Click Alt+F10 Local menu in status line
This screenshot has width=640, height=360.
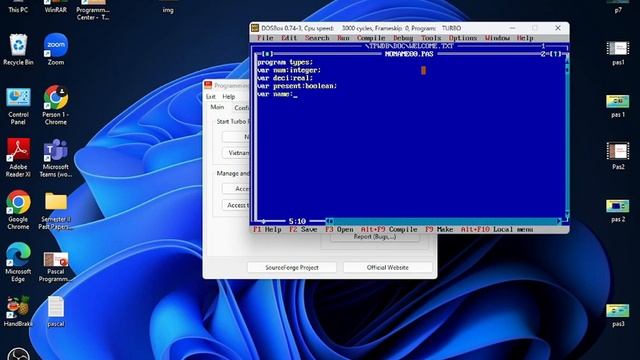coord(497,229)
